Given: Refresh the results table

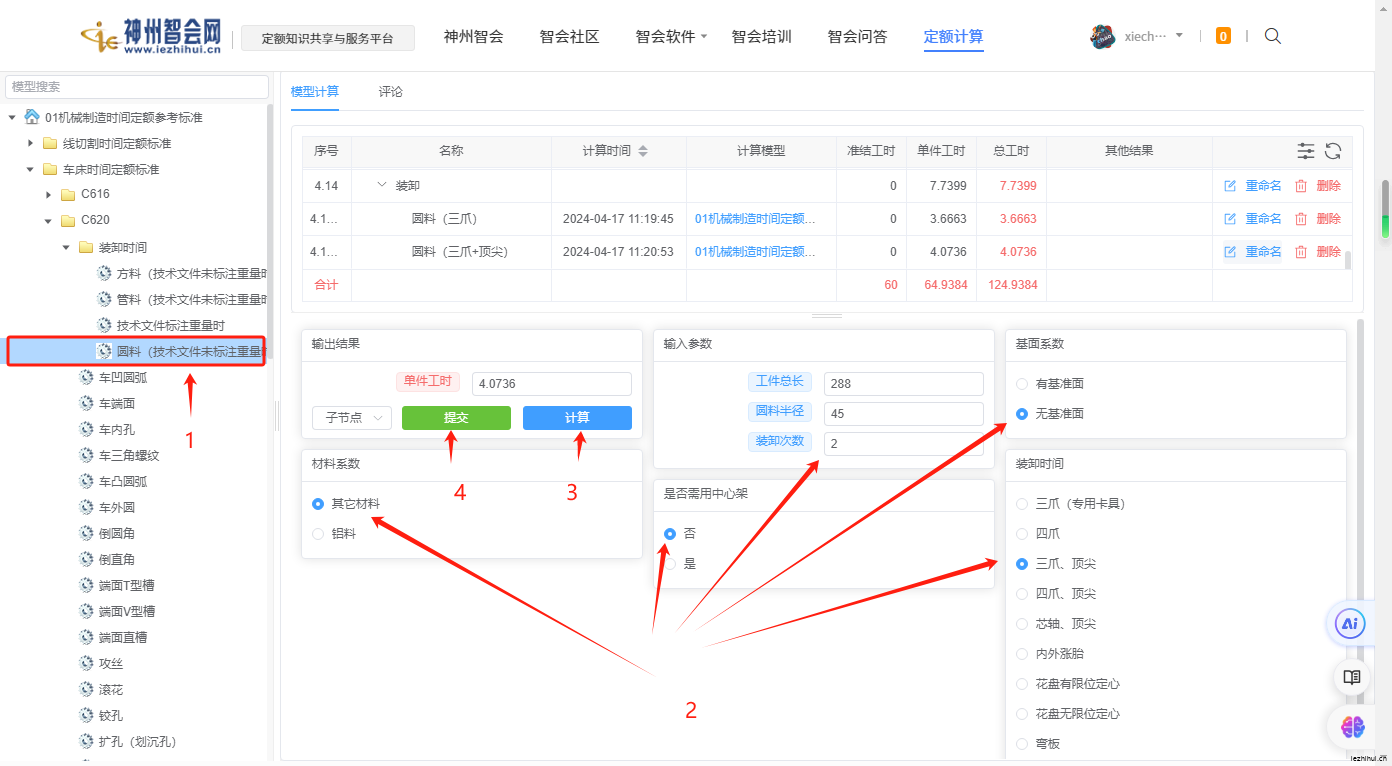Looking at the screenshot, I should point(1333,151).
